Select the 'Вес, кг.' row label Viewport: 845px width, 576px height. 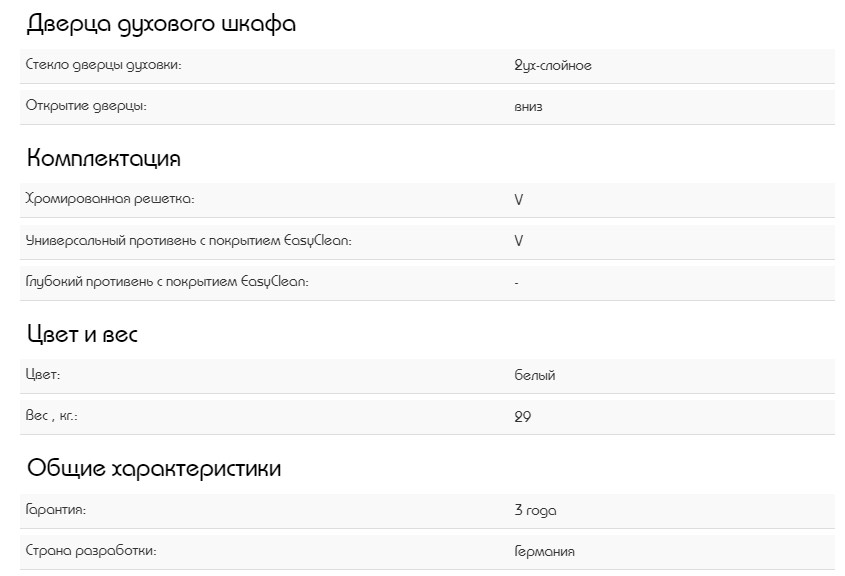click(x=51, y=416)
